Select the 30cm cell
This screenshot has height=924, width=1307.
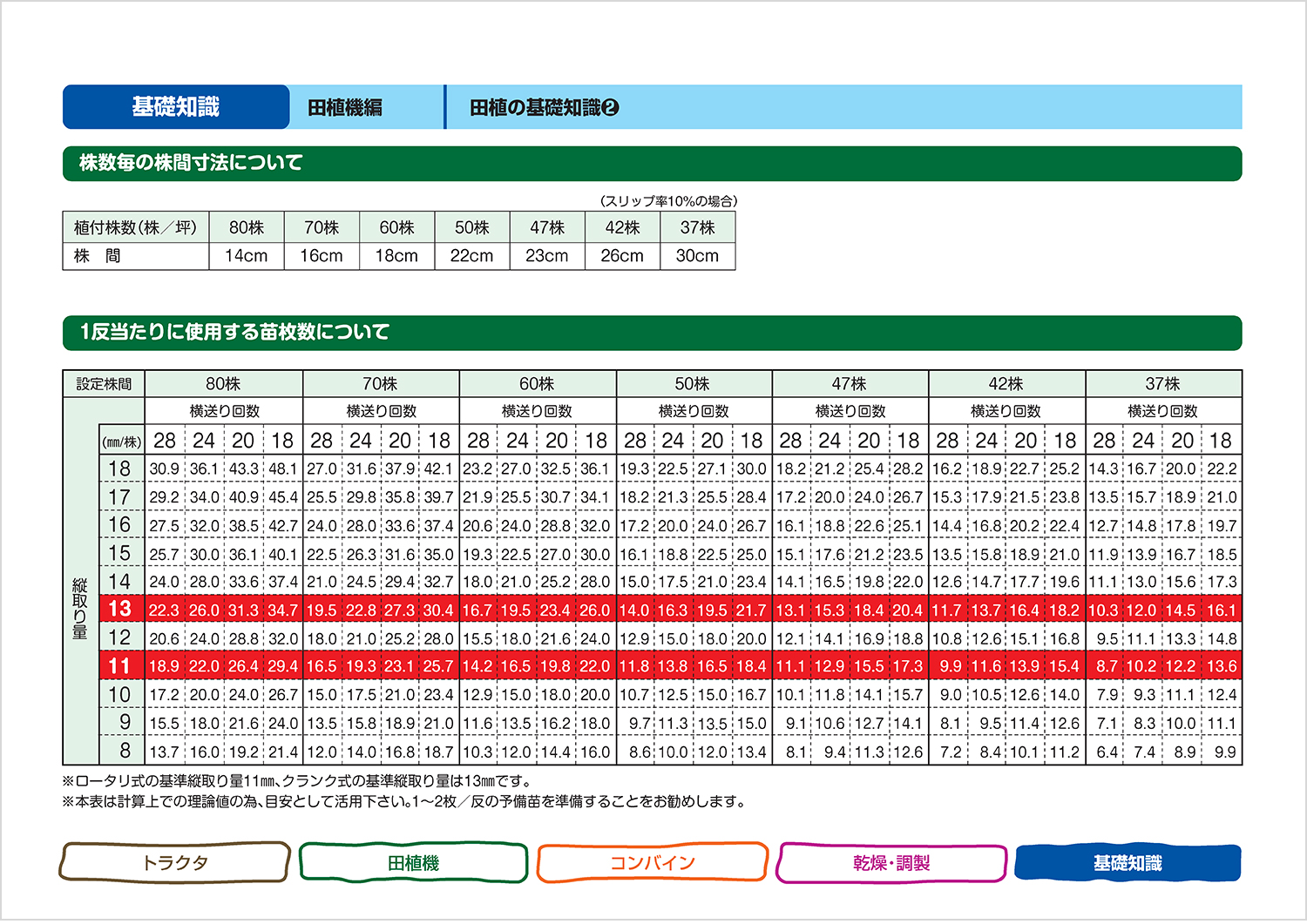point(698,256)
